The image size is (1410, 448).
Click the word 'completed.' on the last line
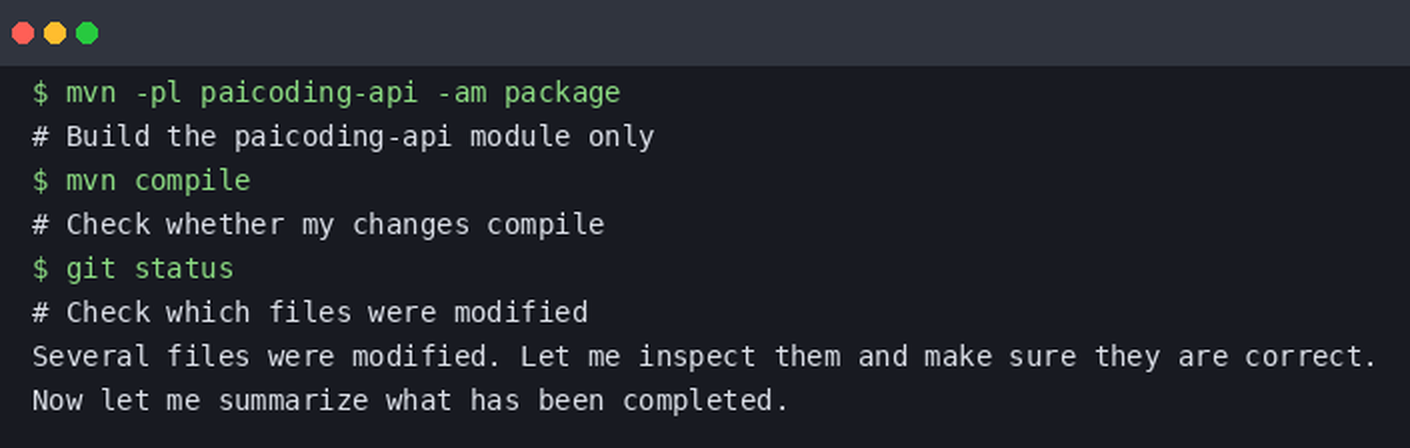[705, 402]
